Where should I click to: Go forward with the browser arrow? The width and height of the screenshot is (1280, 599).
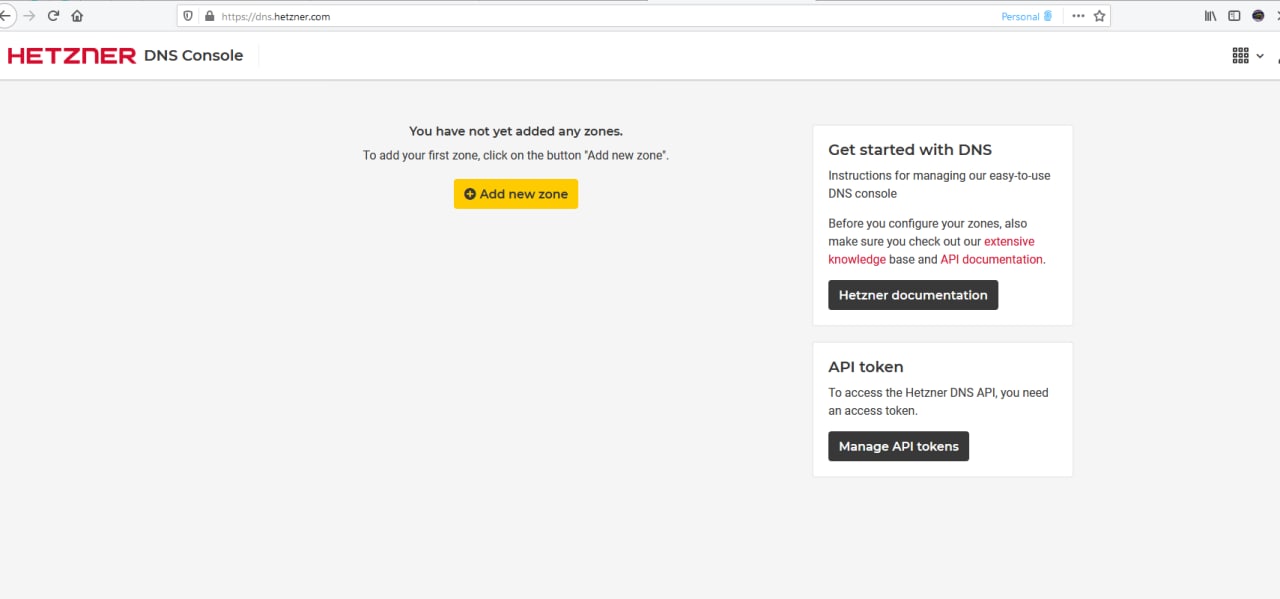click(x=29, y=16)
